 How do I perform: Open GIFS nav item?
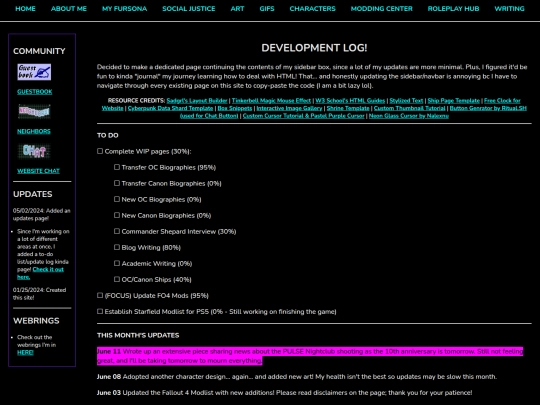click(267, 9)
